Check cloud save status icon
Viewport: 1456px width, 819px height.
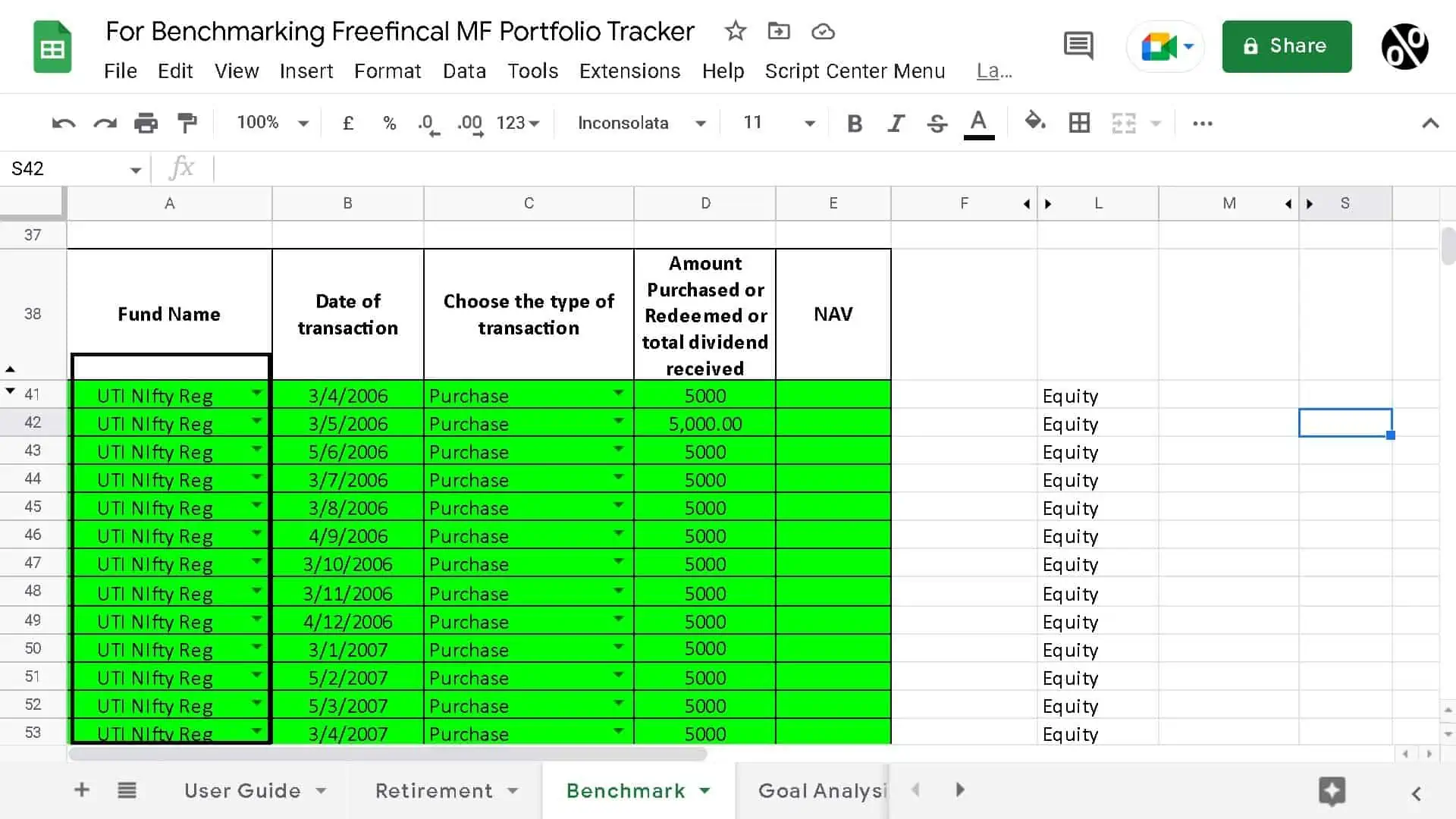pos(823,31)
